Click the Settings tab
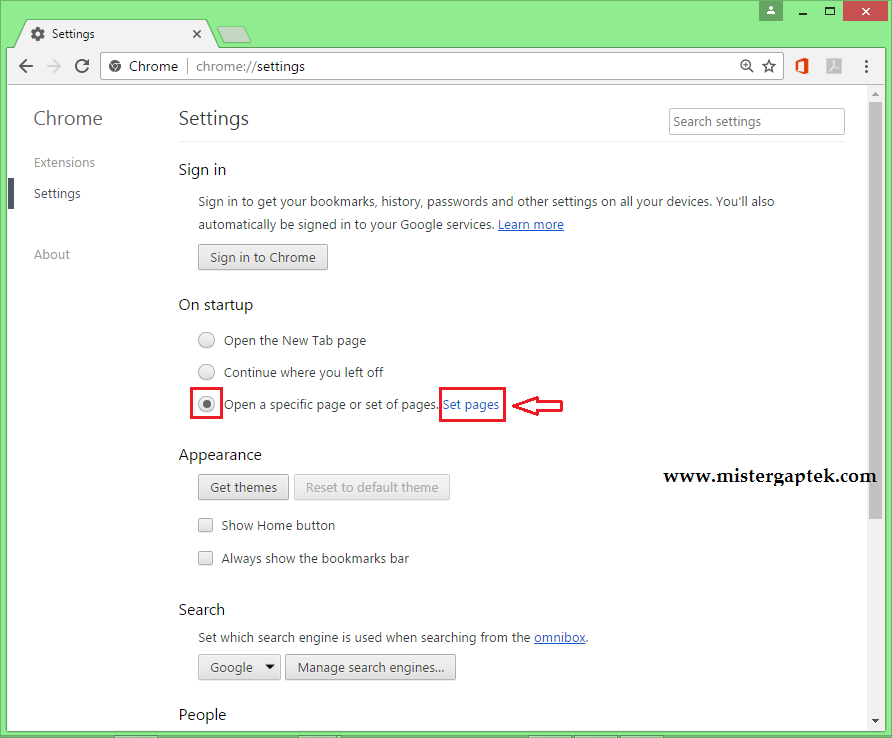Viewport: 892px width, 738px height. 117,34
